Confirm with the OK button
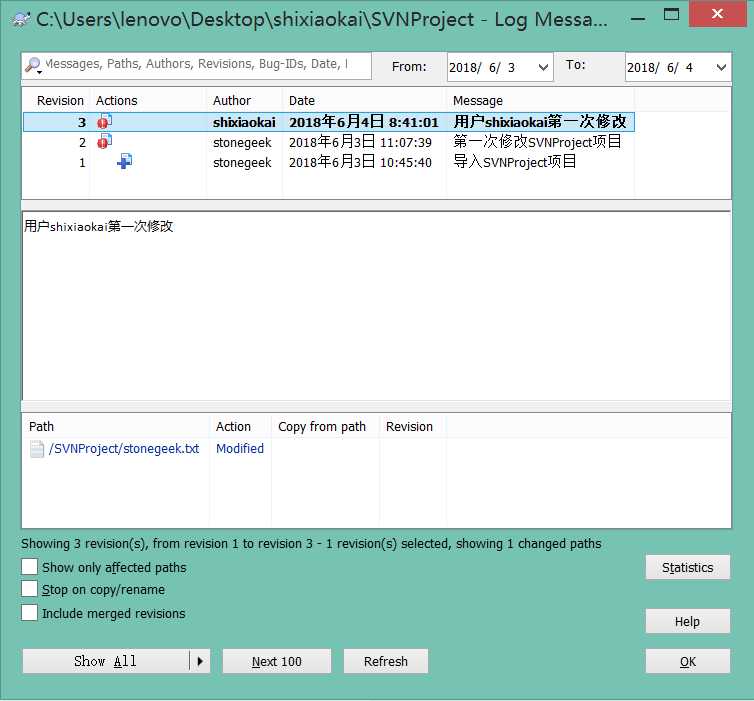This screenshot has height=701, width=754. [688, 662]
